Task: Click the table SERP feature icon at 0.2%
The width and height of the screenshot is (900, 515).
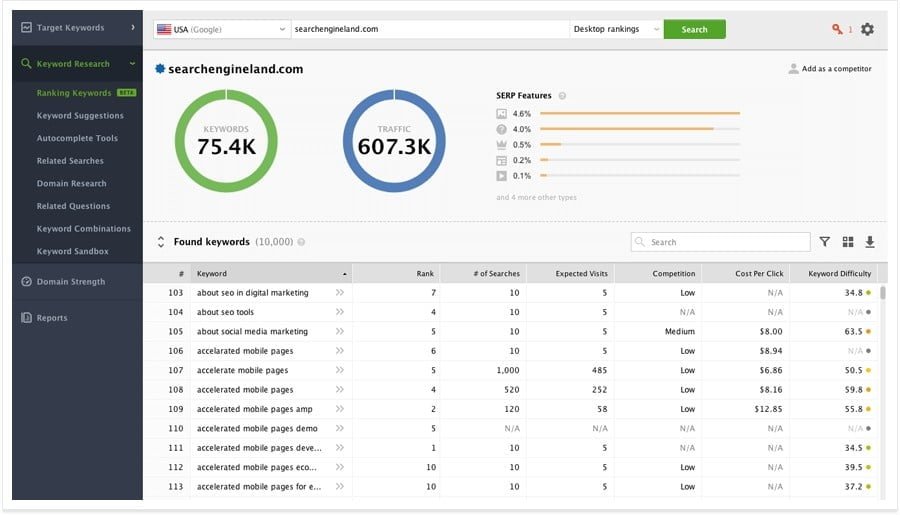Action: [502, 160]
